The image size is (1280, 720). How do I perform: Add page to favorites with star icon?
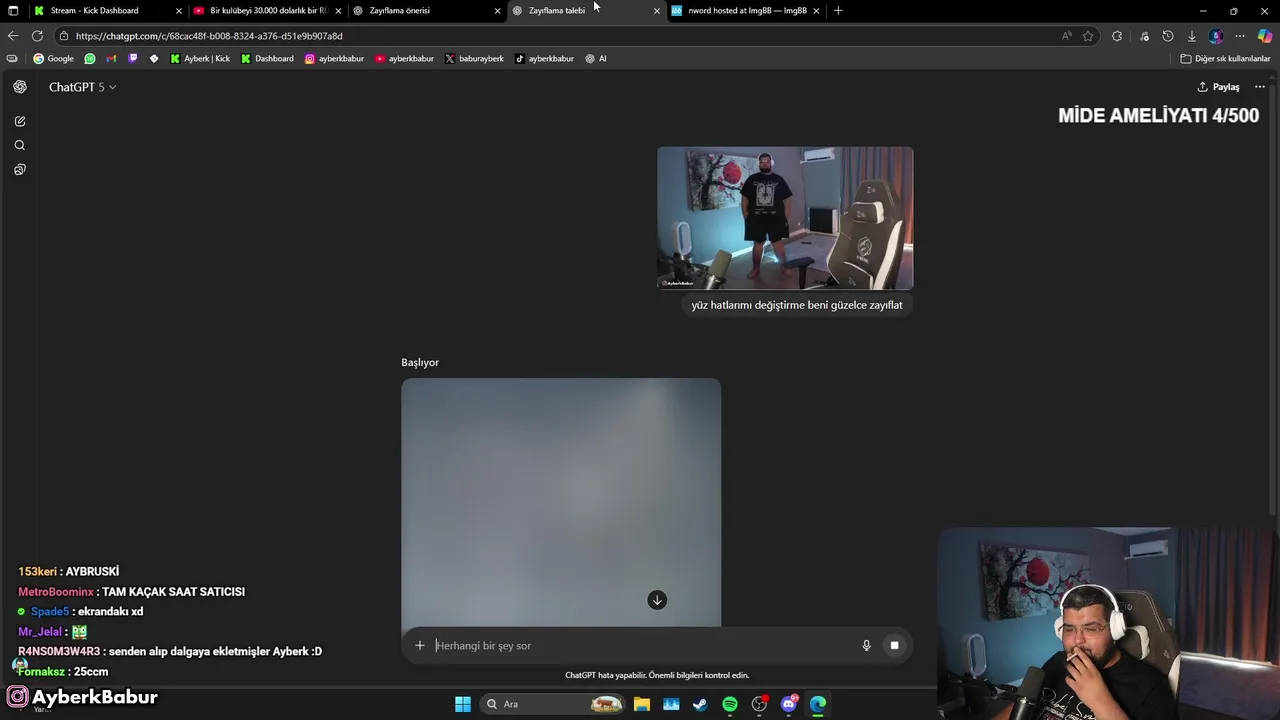(x=1088, y=36)
